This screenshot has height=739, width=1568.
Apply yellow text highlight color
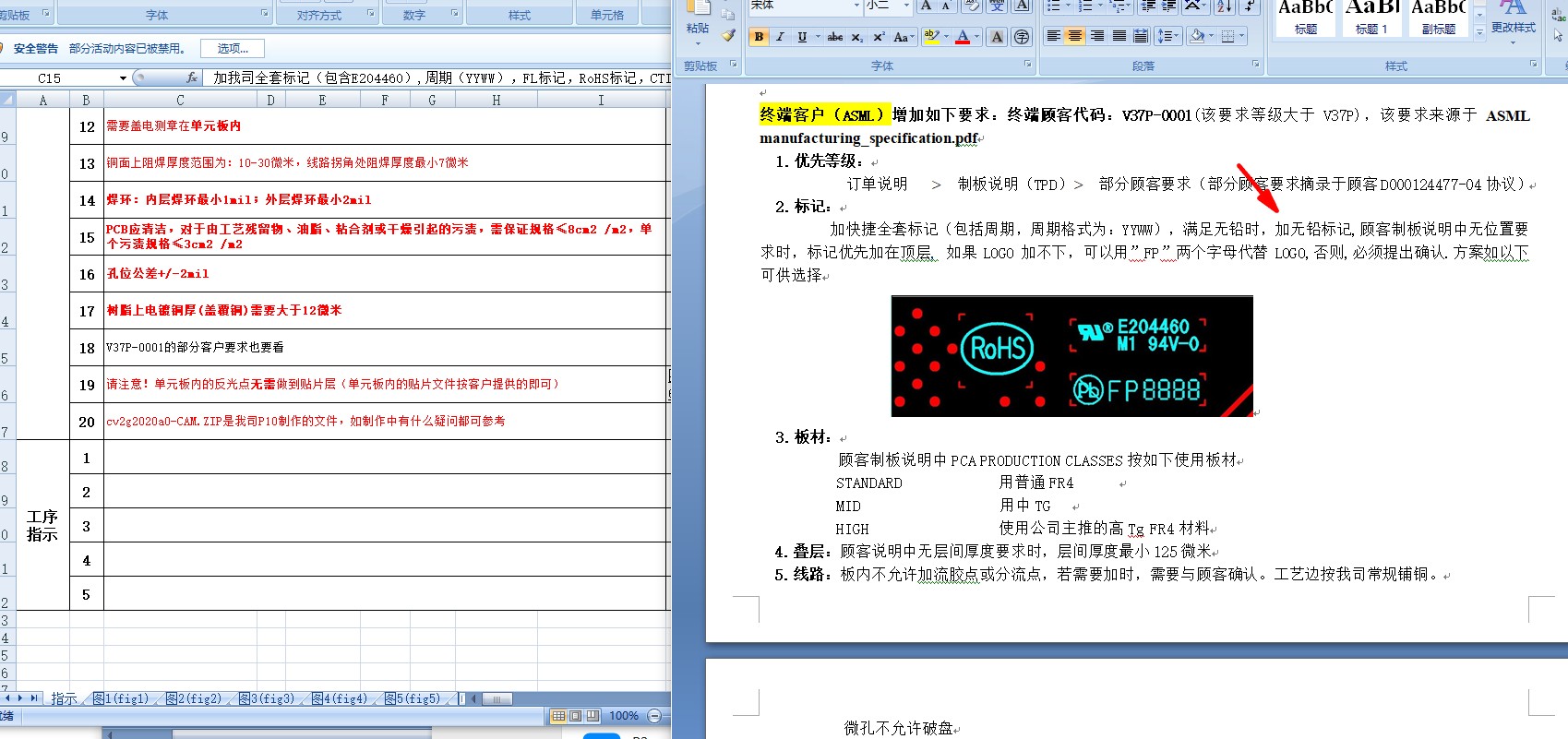pyautogui.click(x=930, y=37)
